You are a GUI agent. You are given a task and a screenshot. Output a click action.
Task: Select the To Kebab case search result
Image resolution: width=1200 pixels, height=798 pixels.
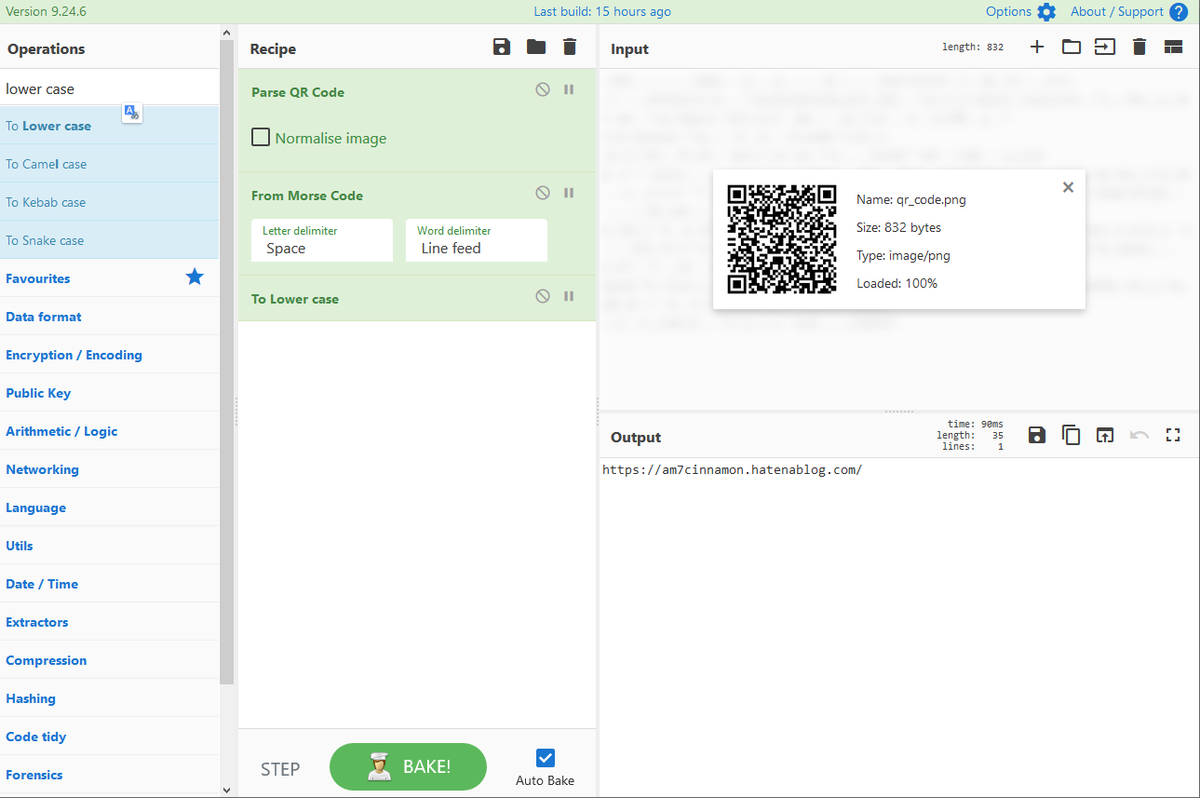(109, 201)
